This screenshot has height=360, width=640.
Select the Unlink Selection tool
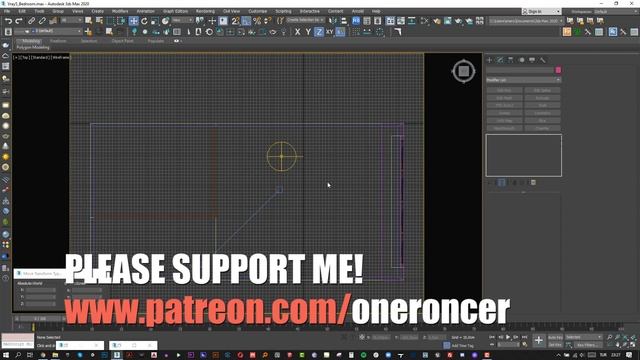(x=42, y=21)
